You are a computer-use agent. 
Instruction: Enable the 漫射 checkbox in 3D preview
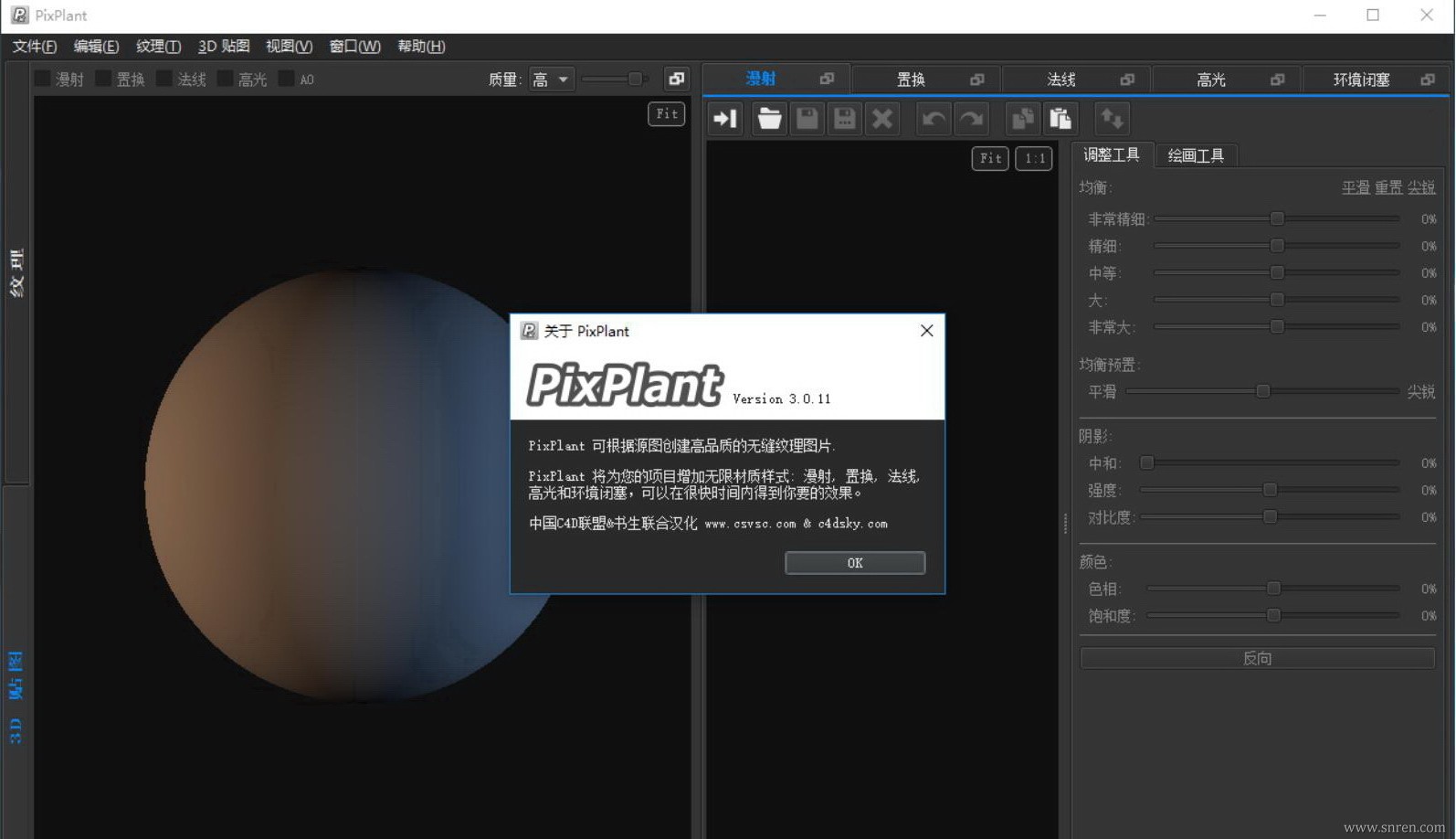click(x=43, y=80)
